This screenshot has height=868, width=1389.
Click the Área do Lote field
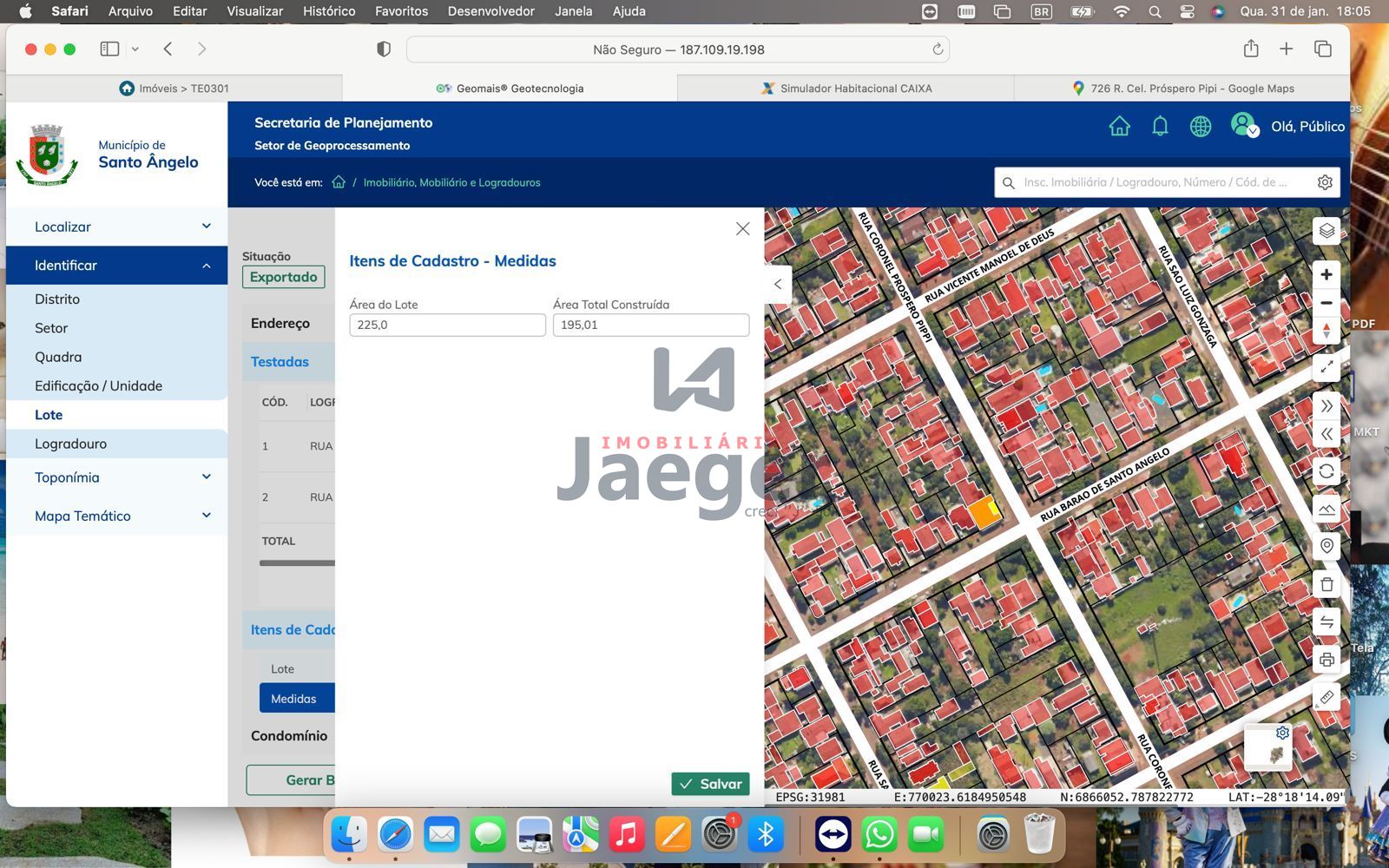click(x=447, y=325)
